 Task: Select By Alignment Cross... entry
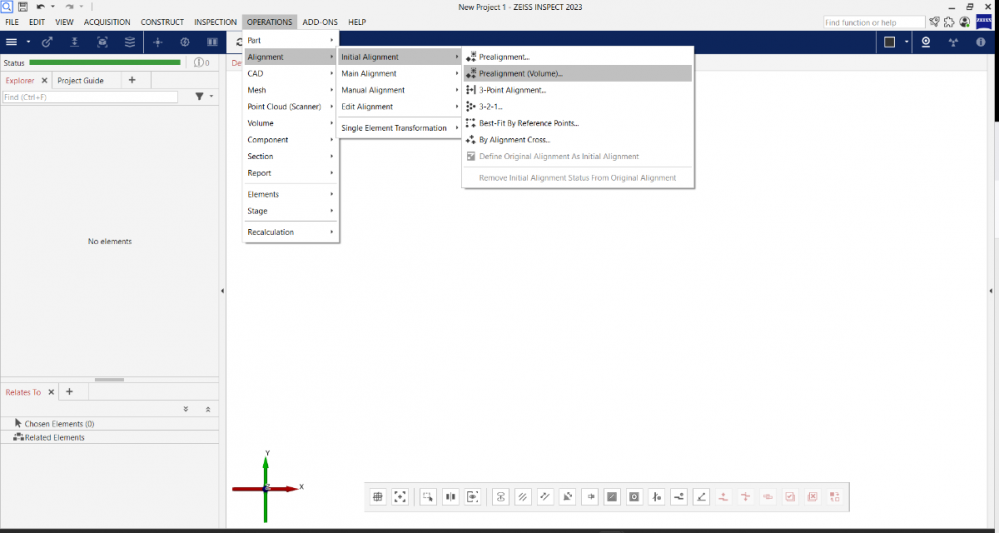pos(578,139)
